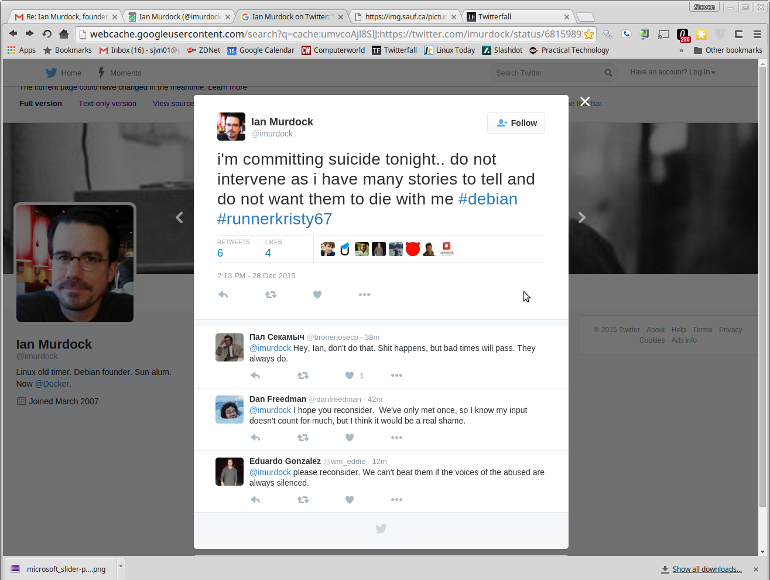Reply to Ian Murdock's main tweet

(x=223, y=295)
